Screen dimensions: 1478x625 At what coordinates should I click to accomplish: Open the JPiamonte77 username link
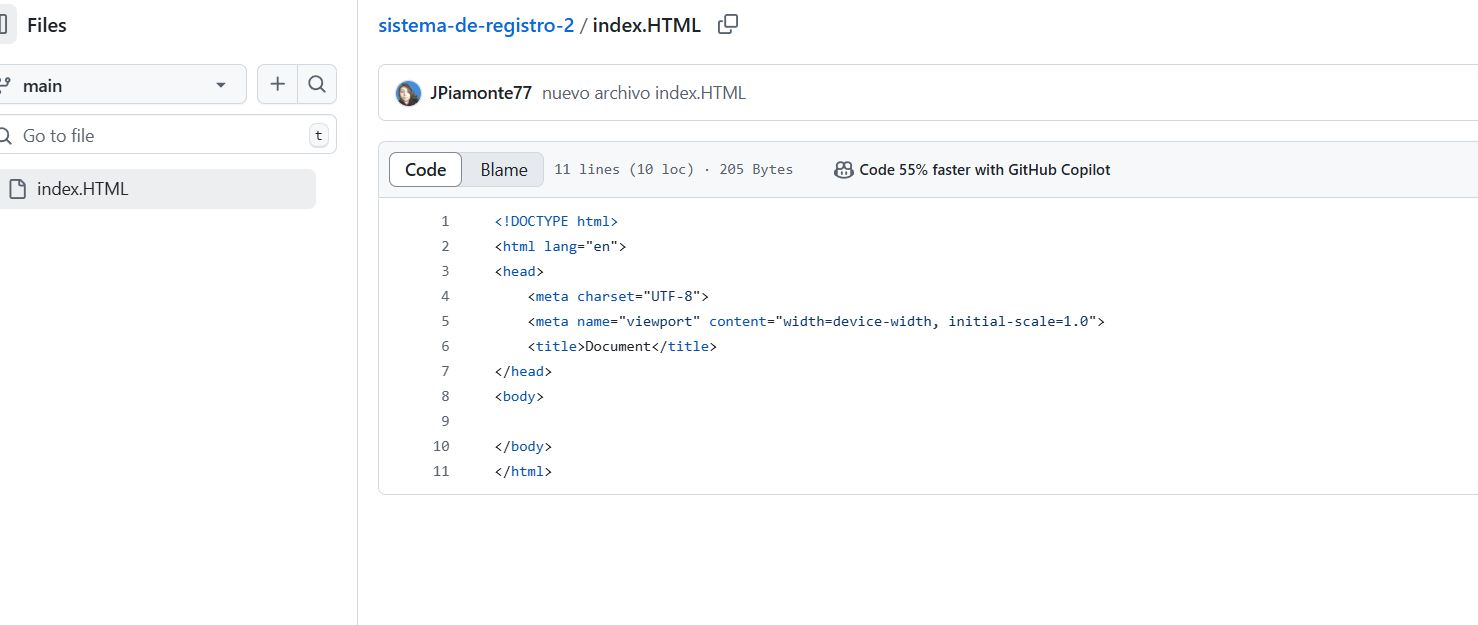pyautogui.click(x=481, y=93)
